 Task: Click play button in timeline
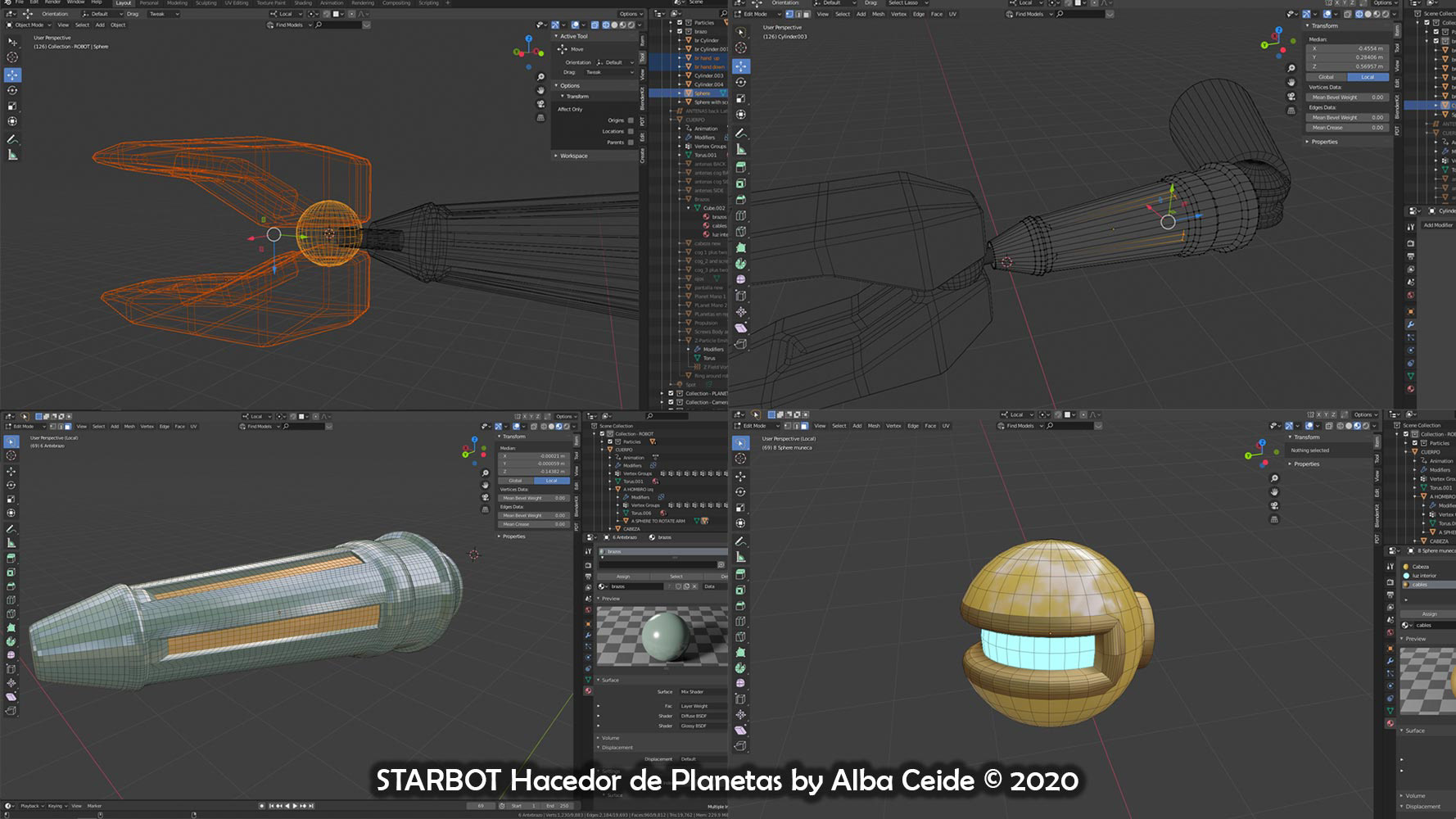pos(295,806)
